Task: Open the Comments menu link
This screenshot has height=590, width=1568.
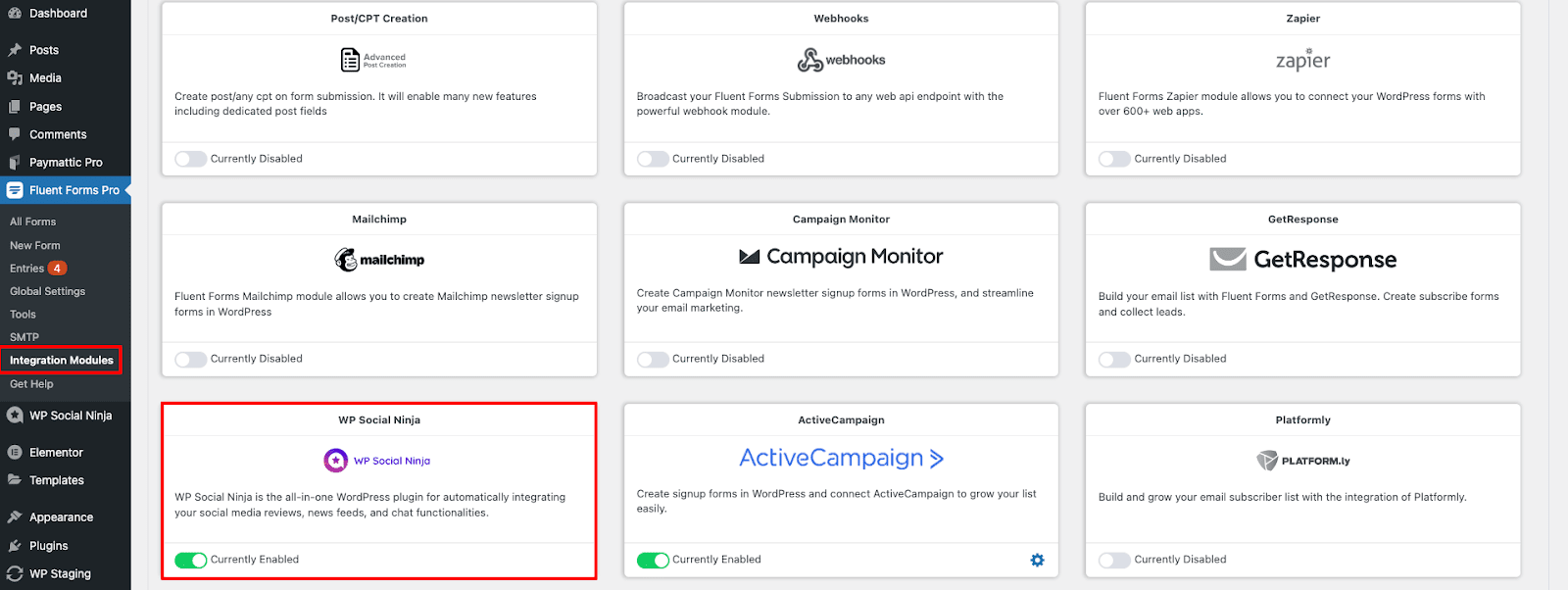Action: 58,134
